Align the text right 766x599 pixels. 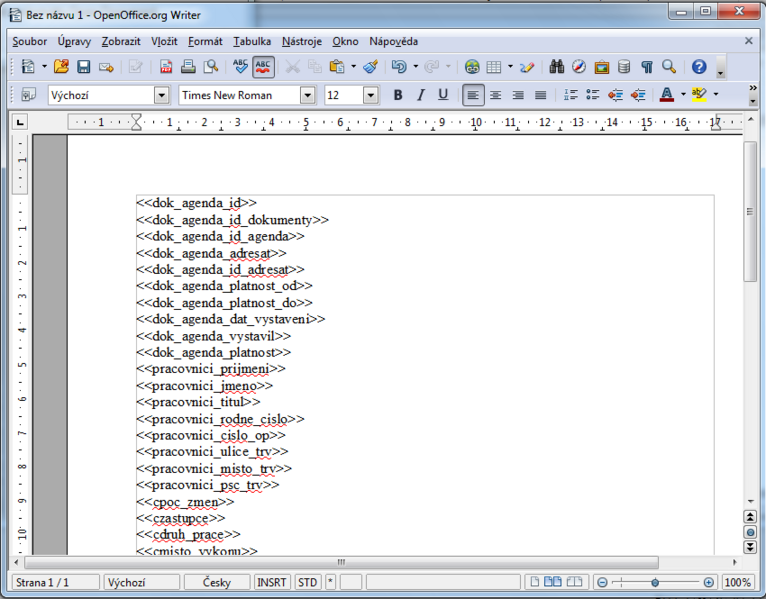(518, 95)
